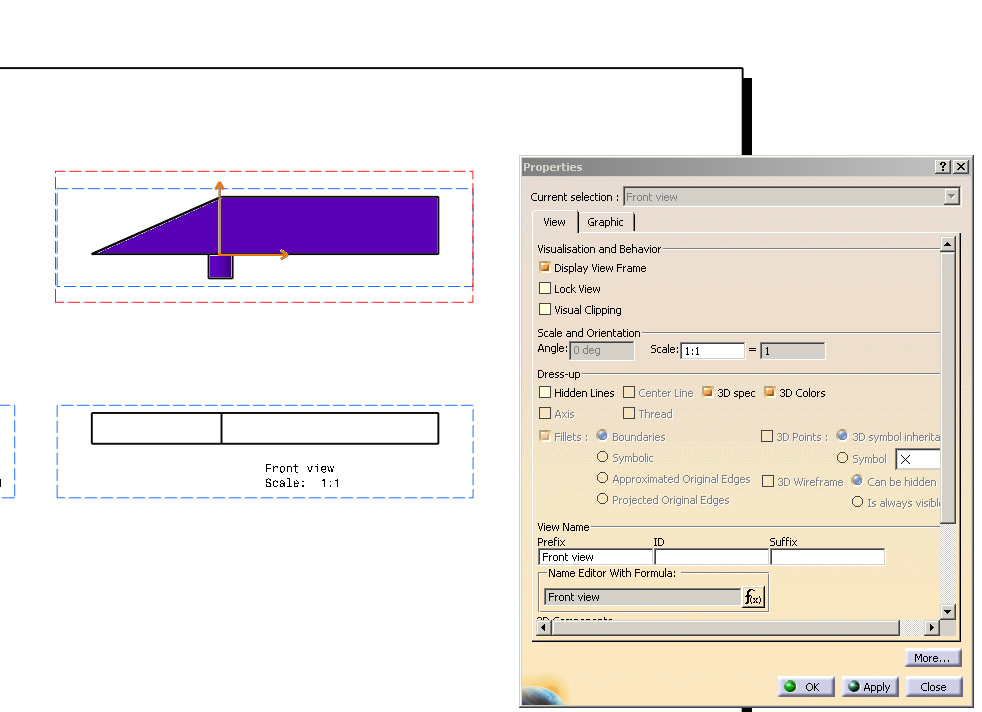Select Can be hidden radio option
This screenshot has height=712, width=982.
pos(857,480)
